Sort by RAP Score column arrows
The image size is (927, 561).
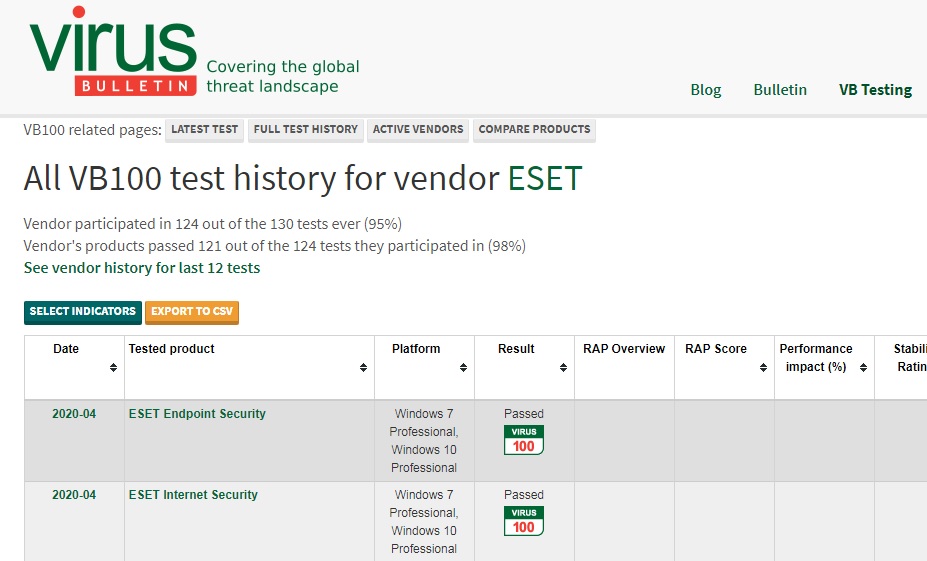coord(763,368)
